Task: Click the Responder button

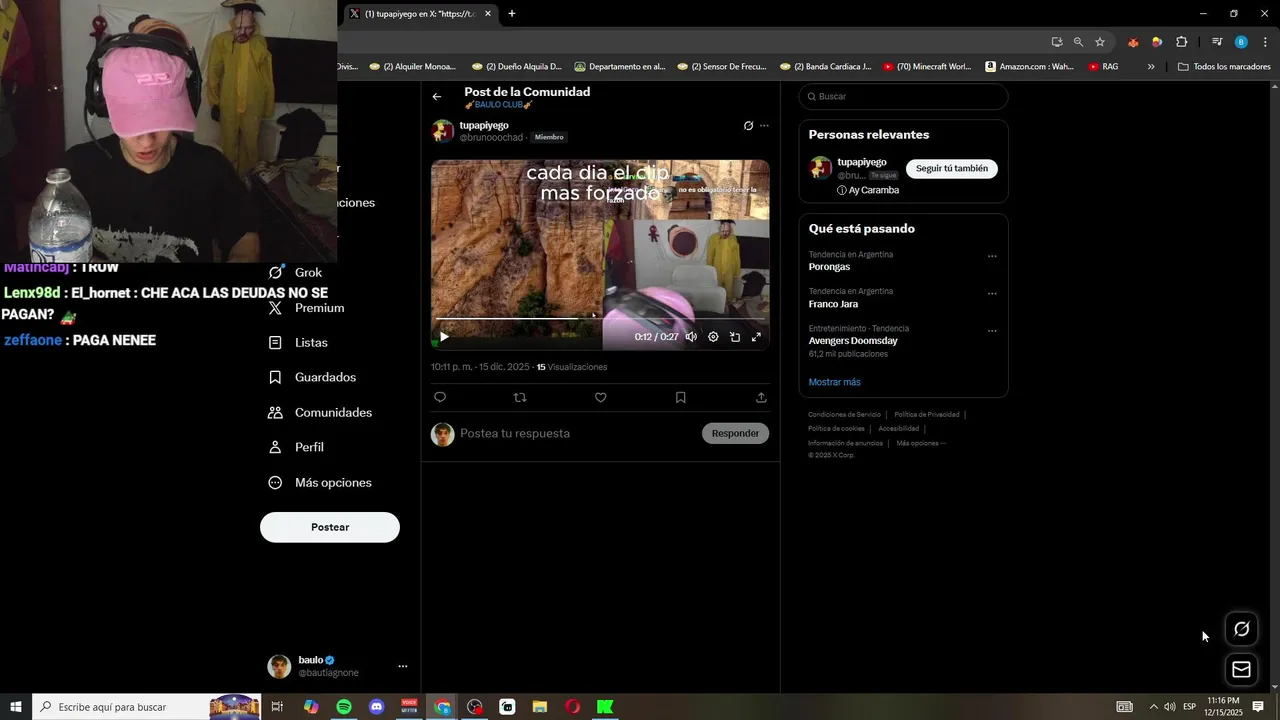Action: click(x=735, y=433)
